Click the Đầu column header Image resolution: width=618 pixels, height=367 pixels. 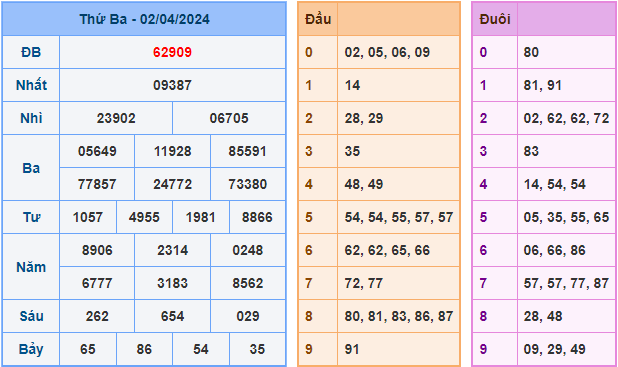pyautogui.click(x=318, y=19)
